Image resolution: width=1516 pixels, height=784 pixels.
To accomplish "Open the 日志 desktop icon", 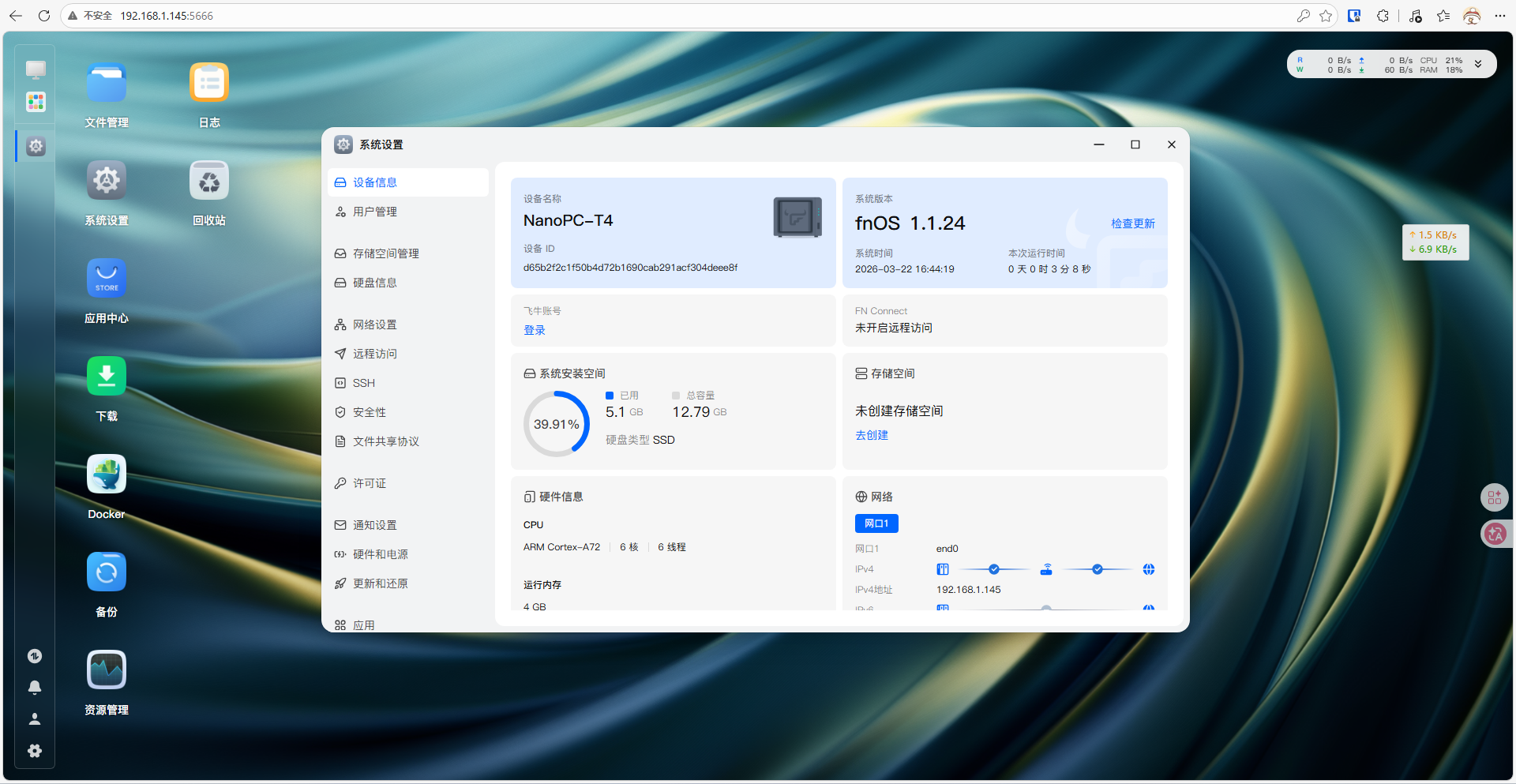I will (x=209, y=83).
